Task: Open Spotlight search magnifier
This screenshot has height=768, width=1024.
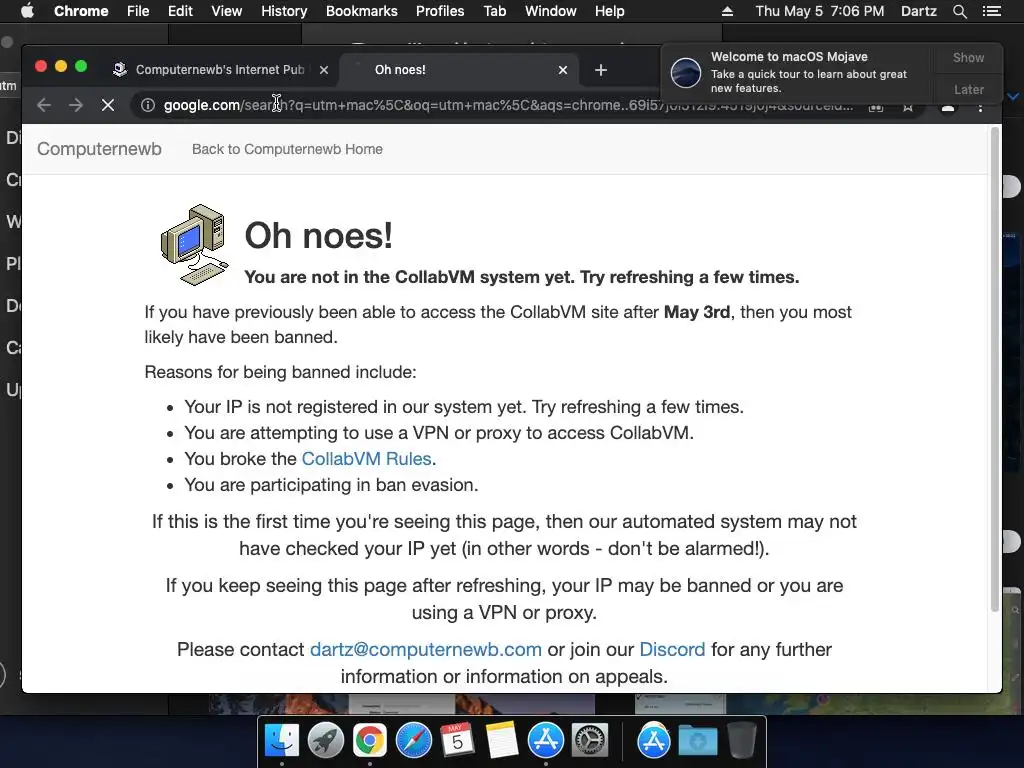Action: [x=959, y=11]
